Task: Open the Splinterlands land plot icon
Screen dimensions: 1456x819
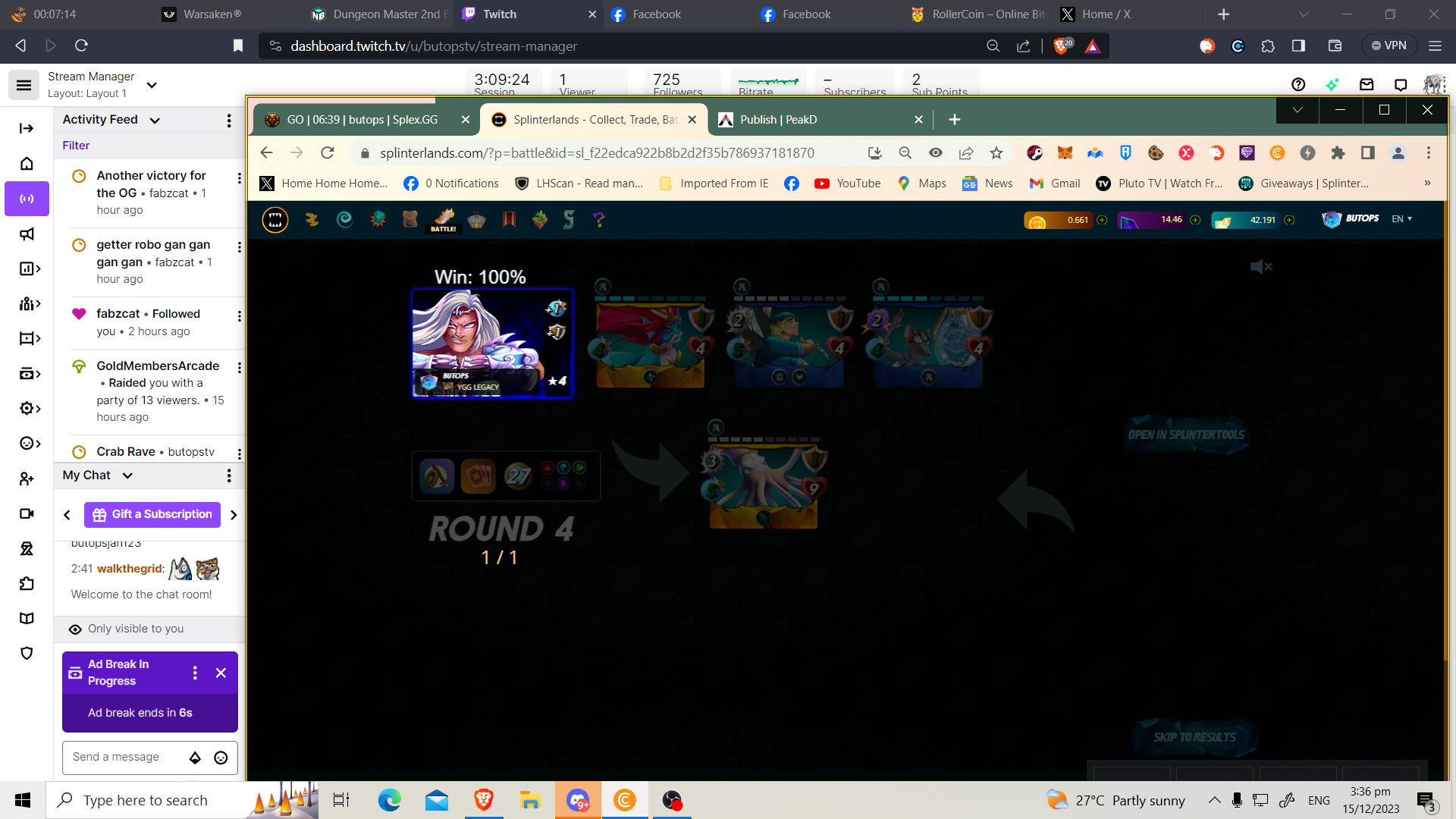Action: [x=540, y=220]
